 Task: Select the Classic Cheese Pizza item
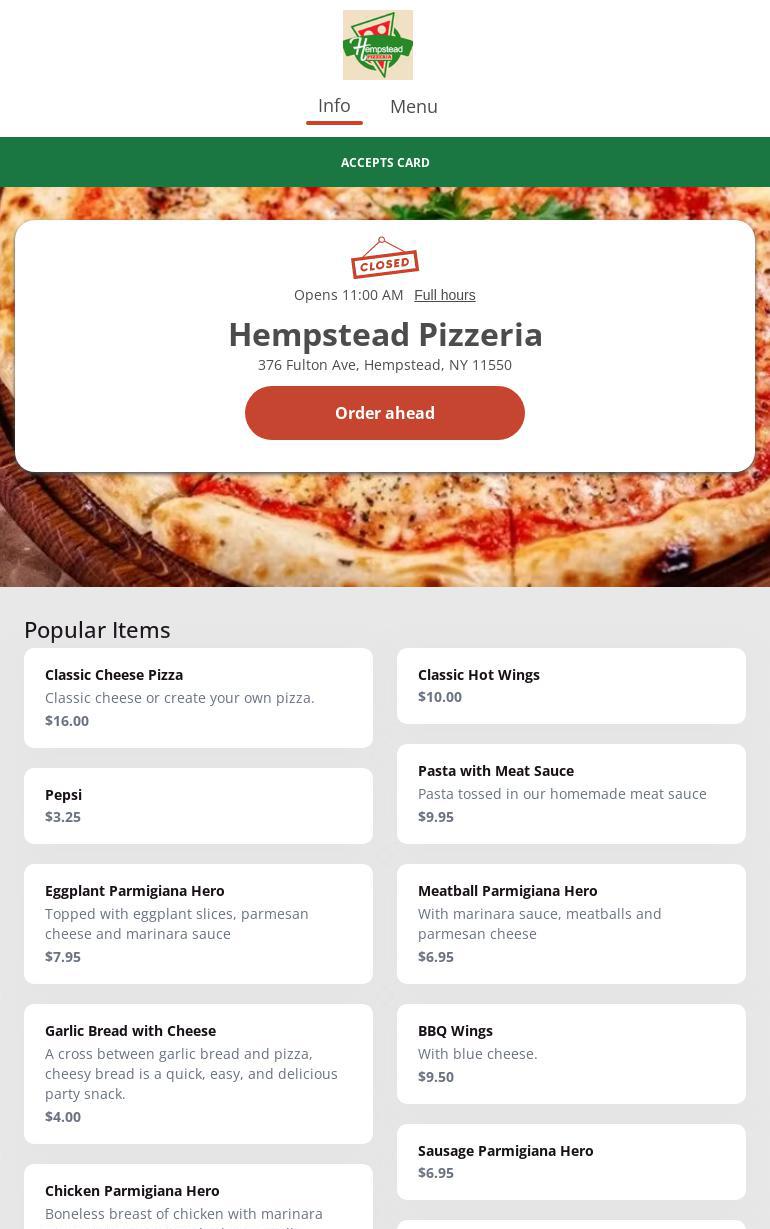click(198, 697)
